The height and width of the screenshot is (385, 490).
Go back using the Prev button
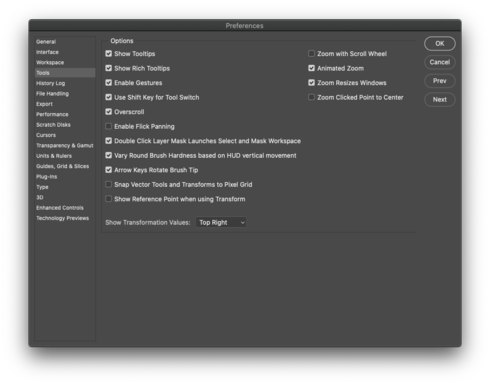440,81
